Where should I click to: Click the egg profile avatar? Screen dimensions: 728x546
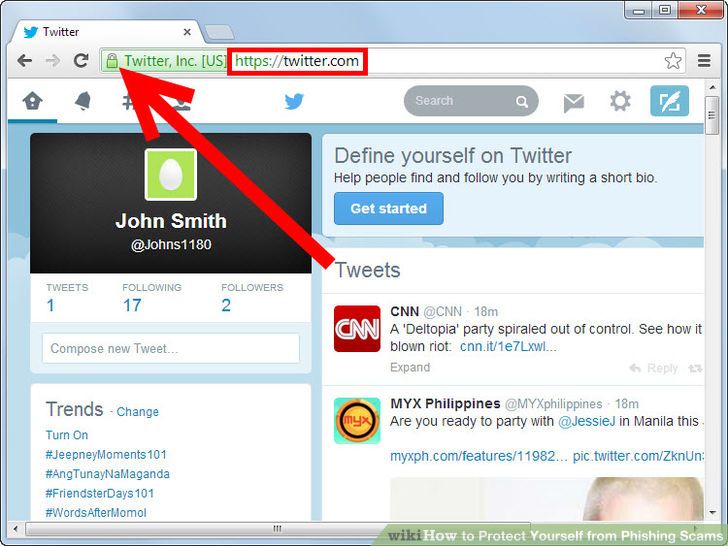click(171, 175)
